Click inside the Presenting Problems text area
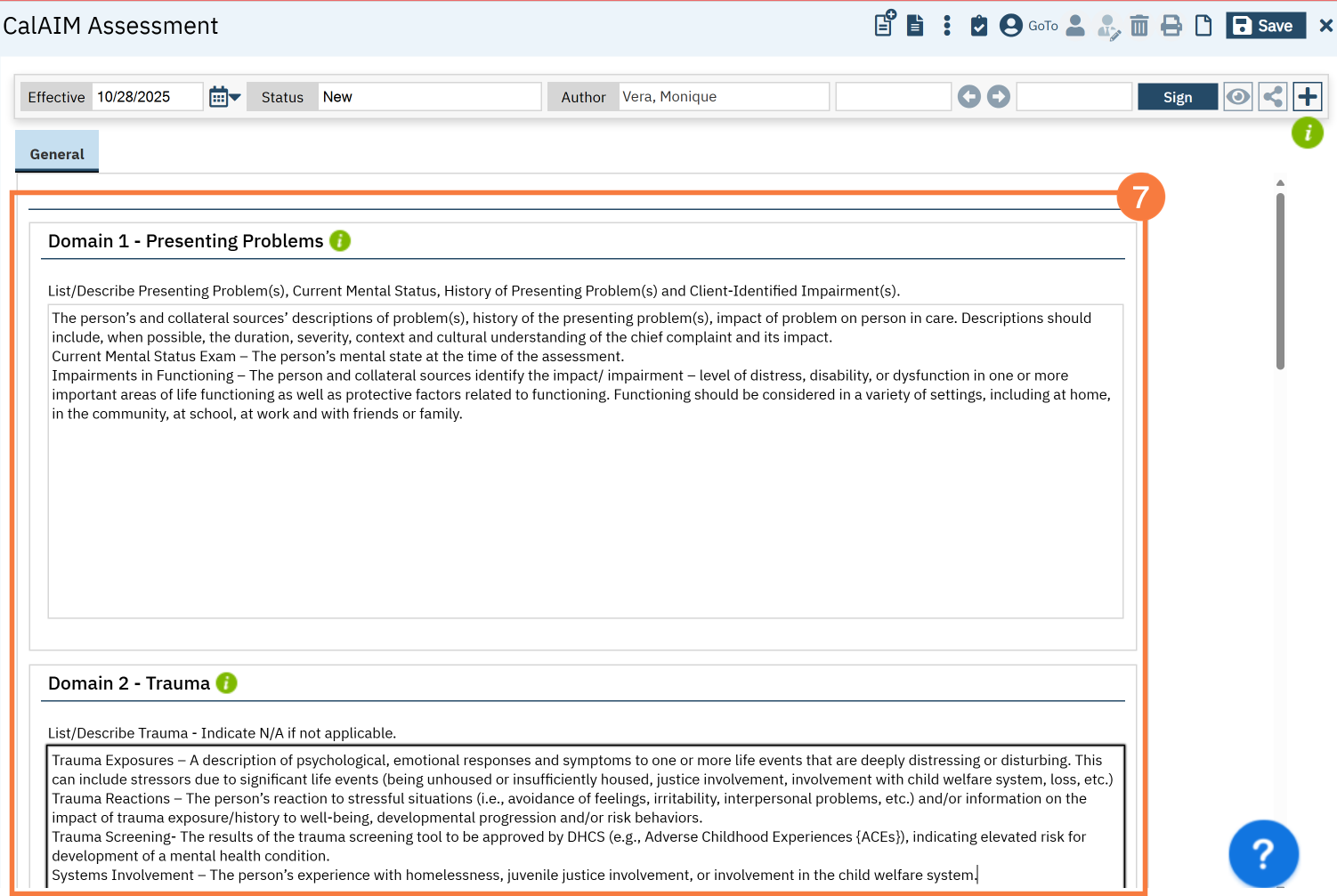1337x896 pixels. click(x=585, y=516)
